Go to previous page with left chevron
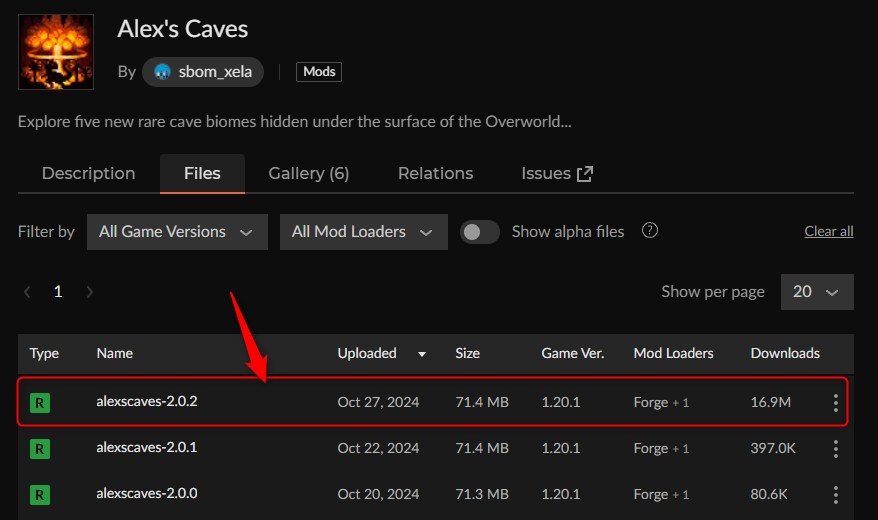Image resolution: width=878 pixels, height=520 pixels. pos(27,292)
